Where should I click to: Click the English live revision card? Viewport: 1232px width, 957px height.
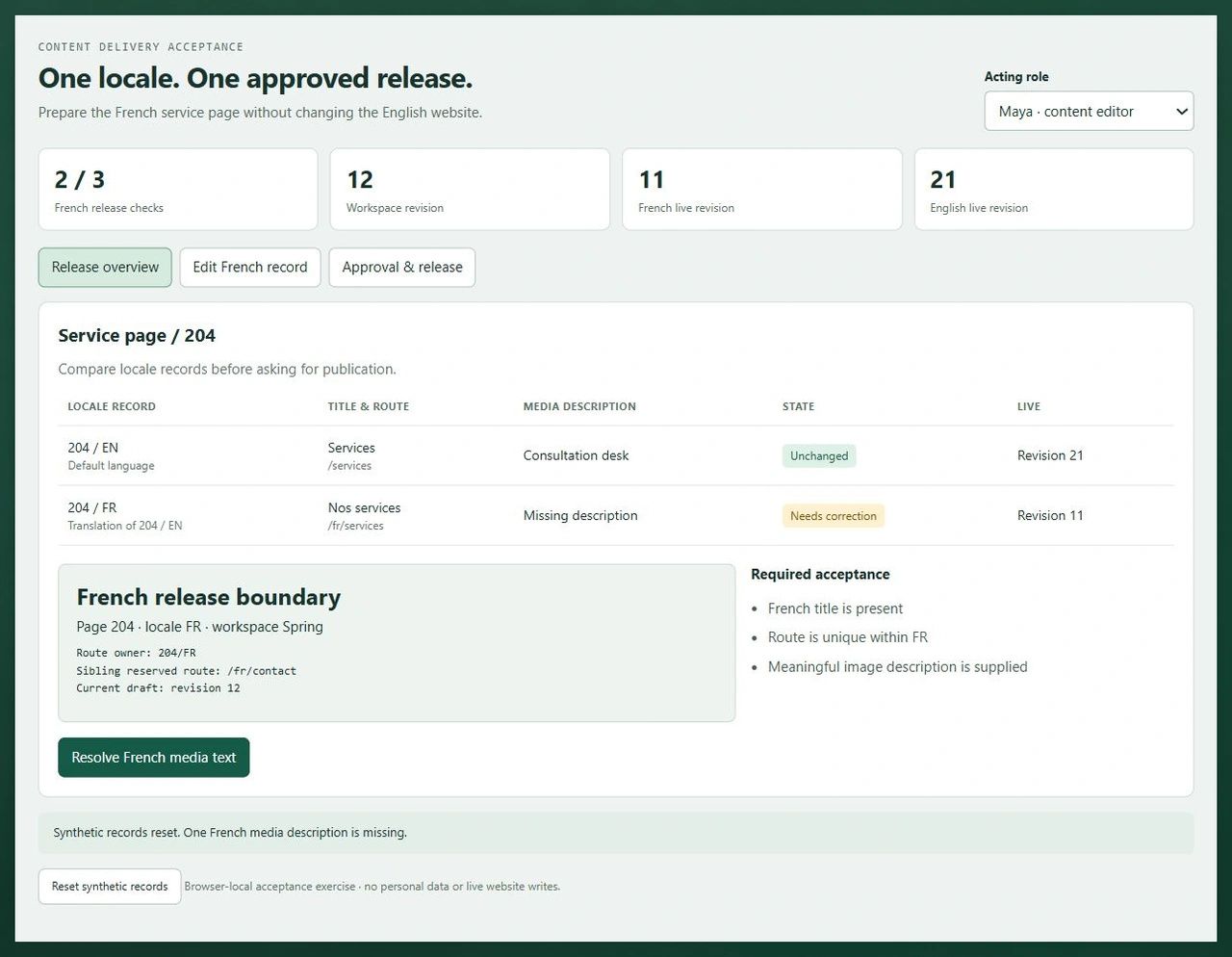pos(1054,189)
